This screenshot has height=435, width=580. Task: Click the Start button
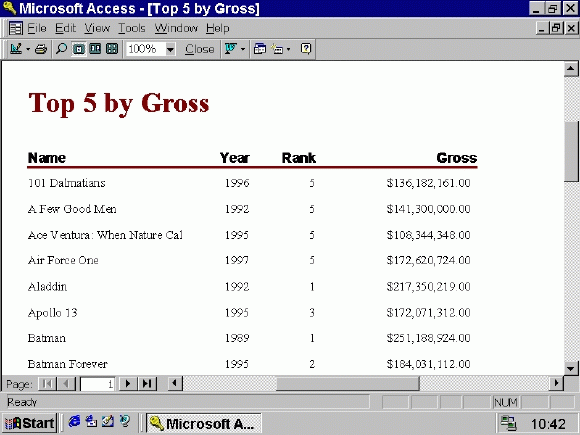point(30,423)
